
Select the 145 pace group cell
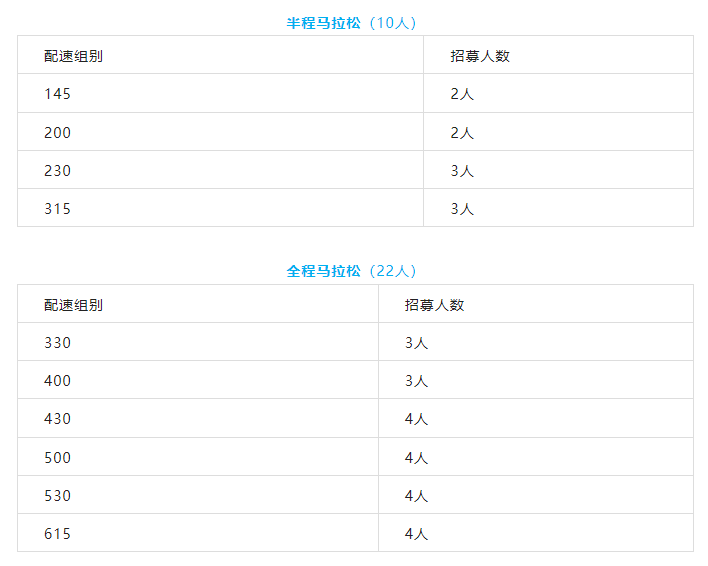[x=58, y=94]
